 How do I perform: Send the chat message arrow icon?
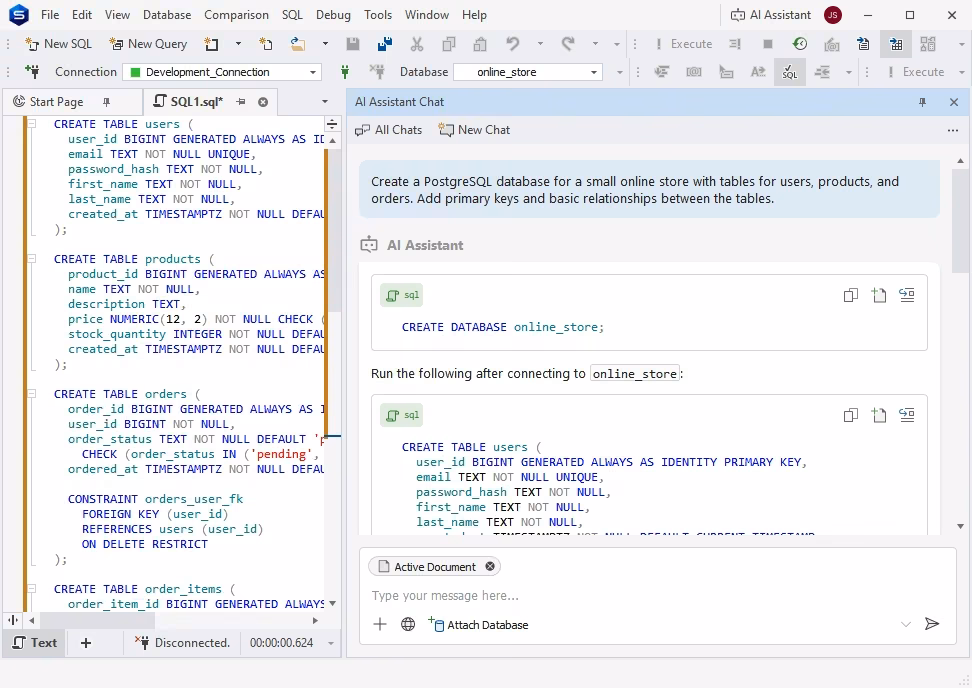coord(932,624)
